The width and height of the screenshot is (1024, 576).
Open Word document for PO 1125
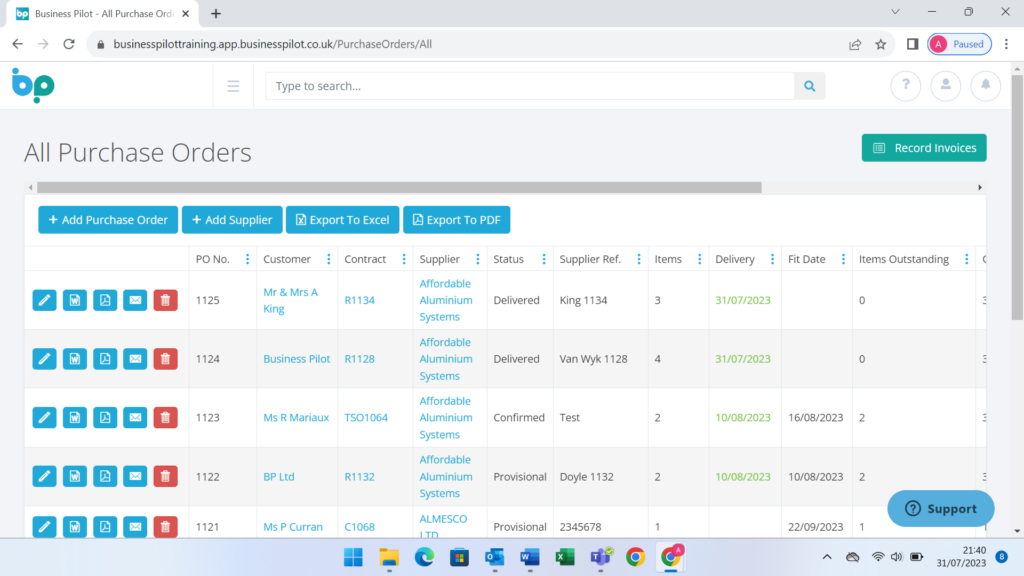coord(74,300)
